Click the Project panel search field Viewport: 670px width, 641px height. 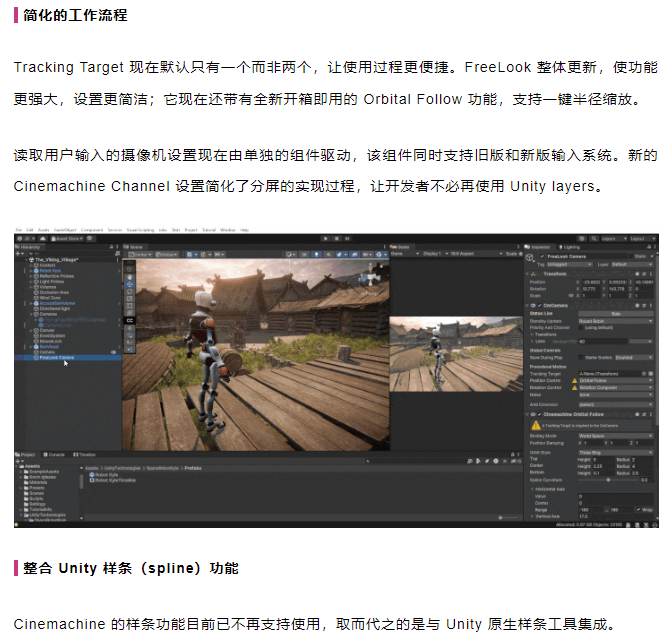[414, 461]
